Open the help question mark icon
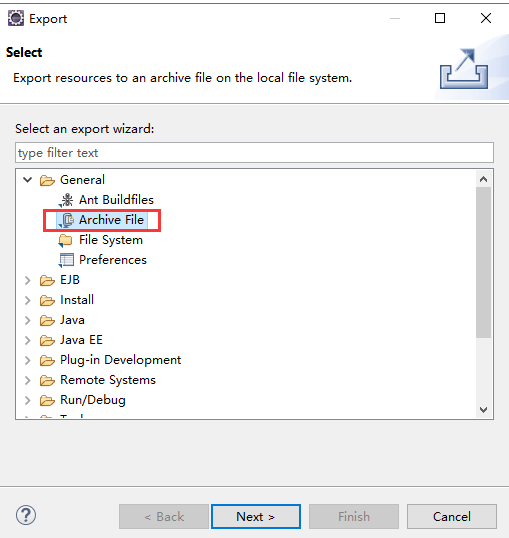The image size is (509, 538). coord(26,515)
